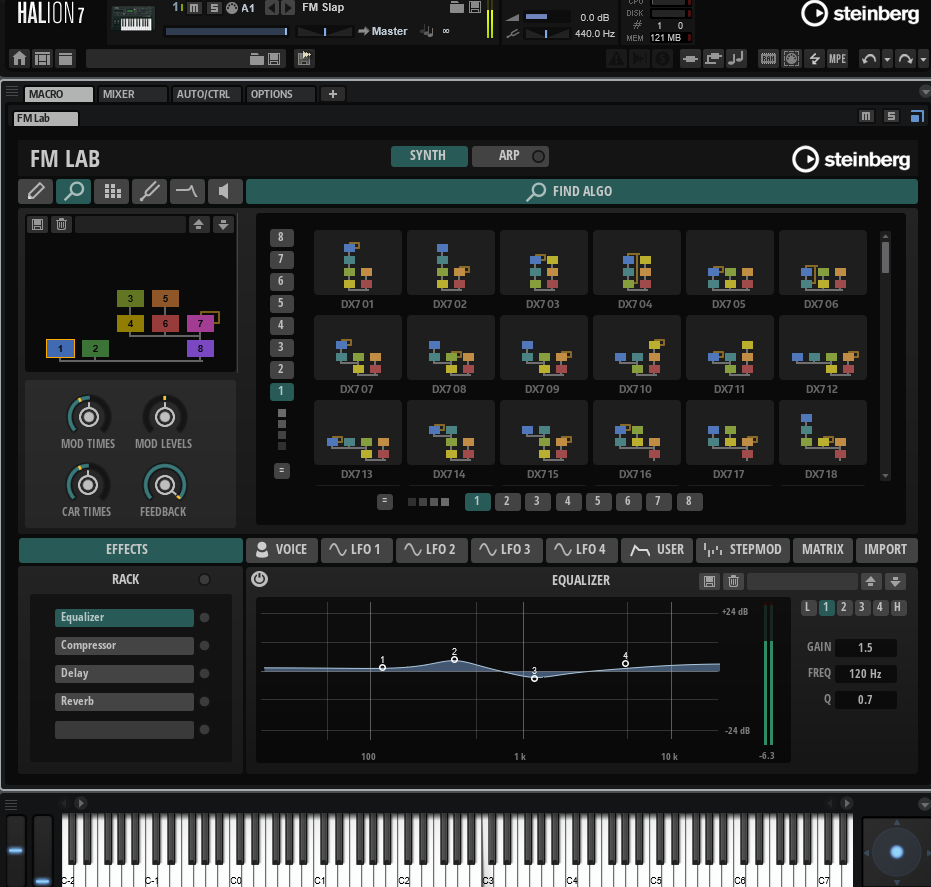Open the VOICE tab

pos(282,550)
